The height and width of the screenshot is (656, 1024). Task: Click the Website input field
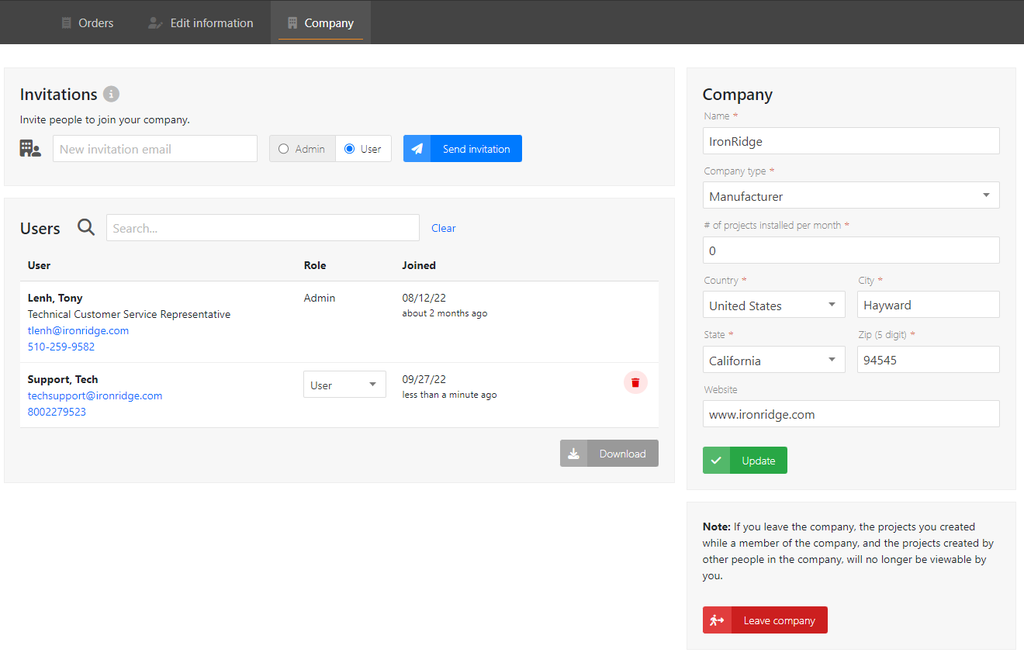pos(851,414)
